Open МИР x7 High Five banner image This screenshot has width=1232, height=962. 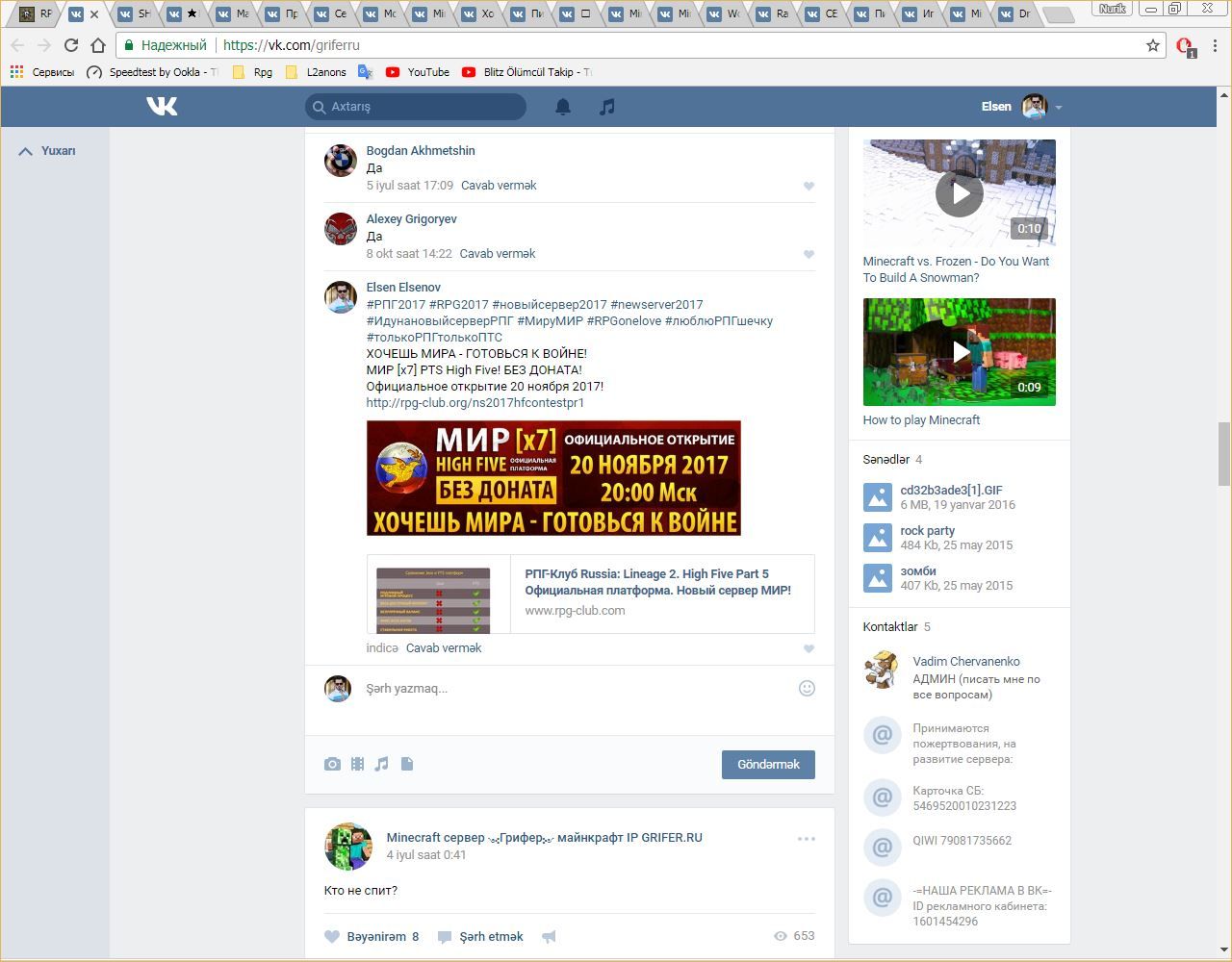coord(553,478)
